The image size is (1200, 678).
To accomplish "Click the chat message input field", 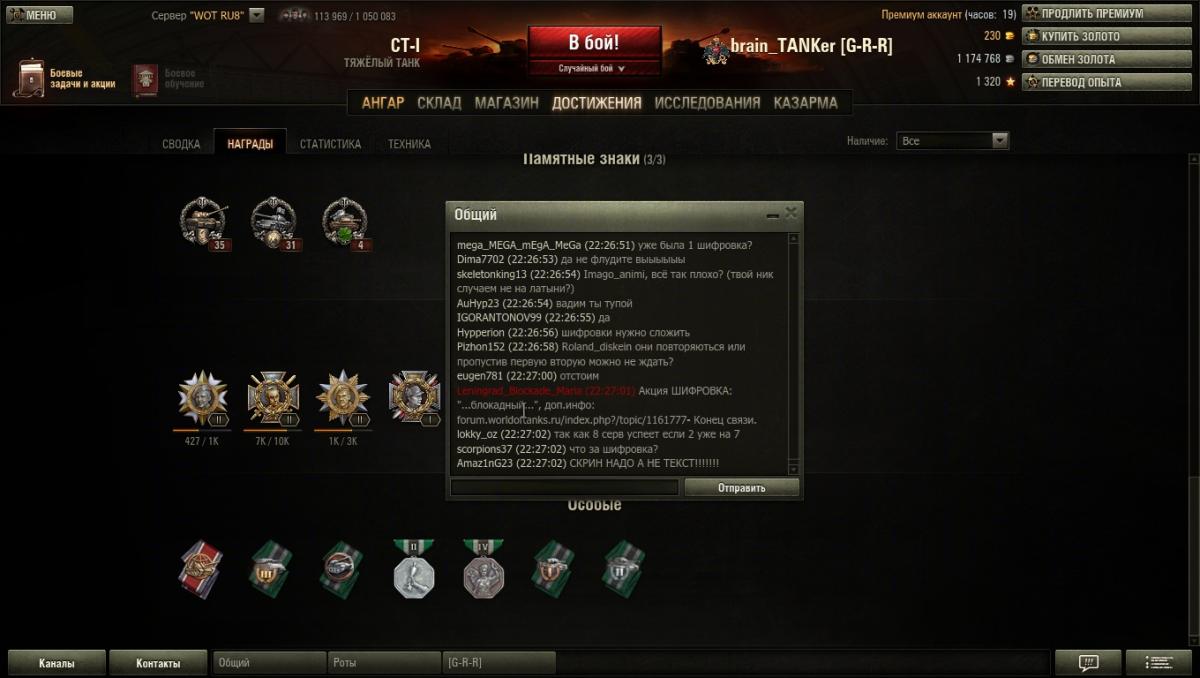I will pos(565,488).
